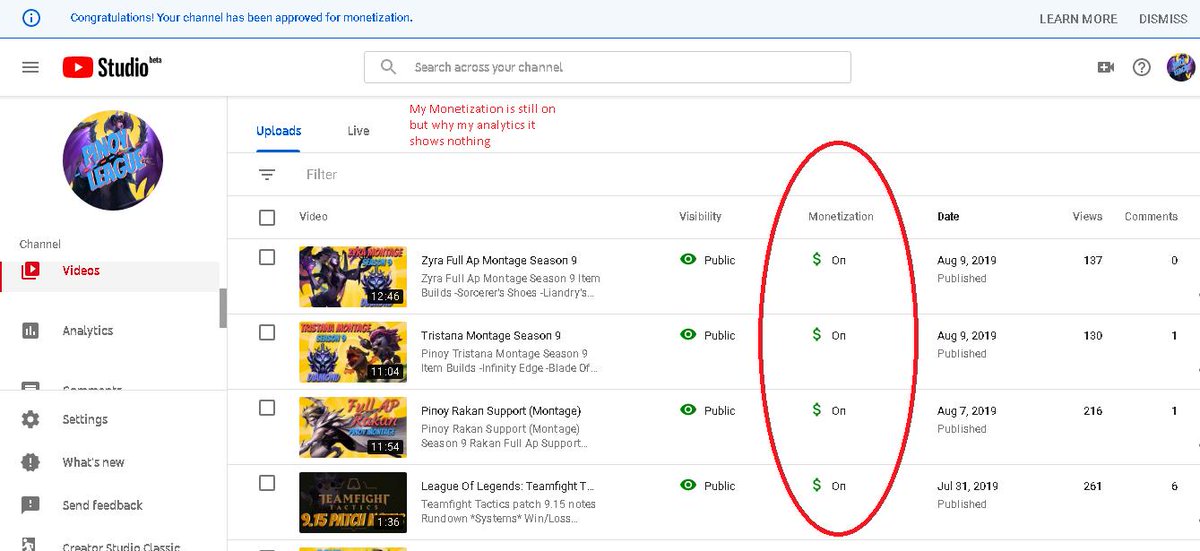Click the info icon in monetization banner
Viewport: 1200px width, 551px height.
click(32, 18)
